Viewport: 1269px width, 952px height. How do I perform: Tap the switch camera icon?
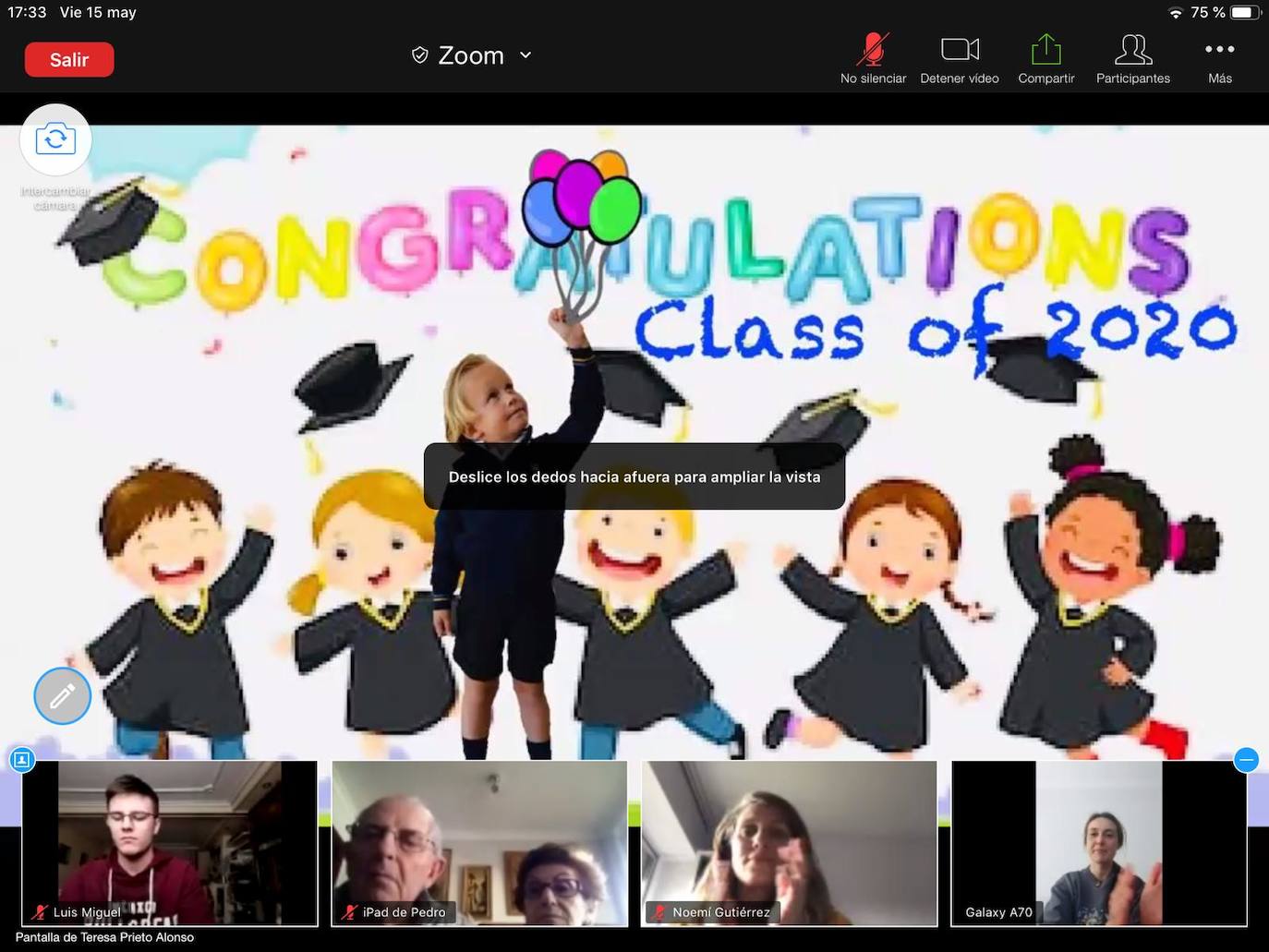pyautogui.click(x=55, y=139)
